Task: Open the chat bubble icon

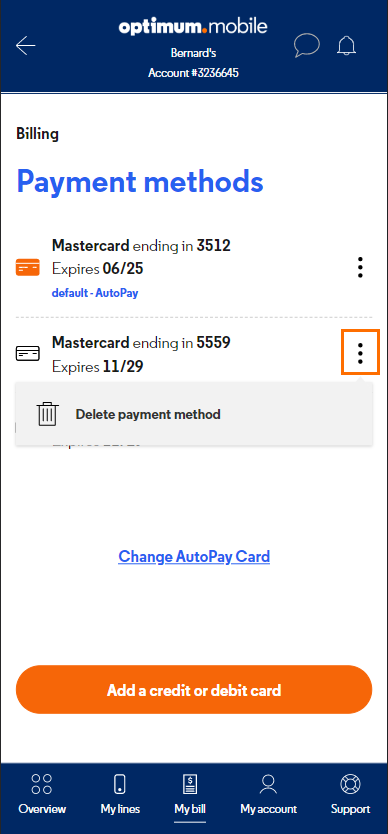Action: pyautogui.click(x=307, y=46)
